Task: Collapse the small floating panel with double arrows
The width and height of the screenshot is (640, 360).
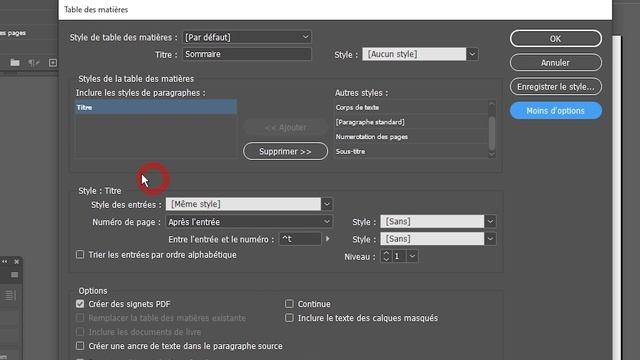Action: coord(5,261)
